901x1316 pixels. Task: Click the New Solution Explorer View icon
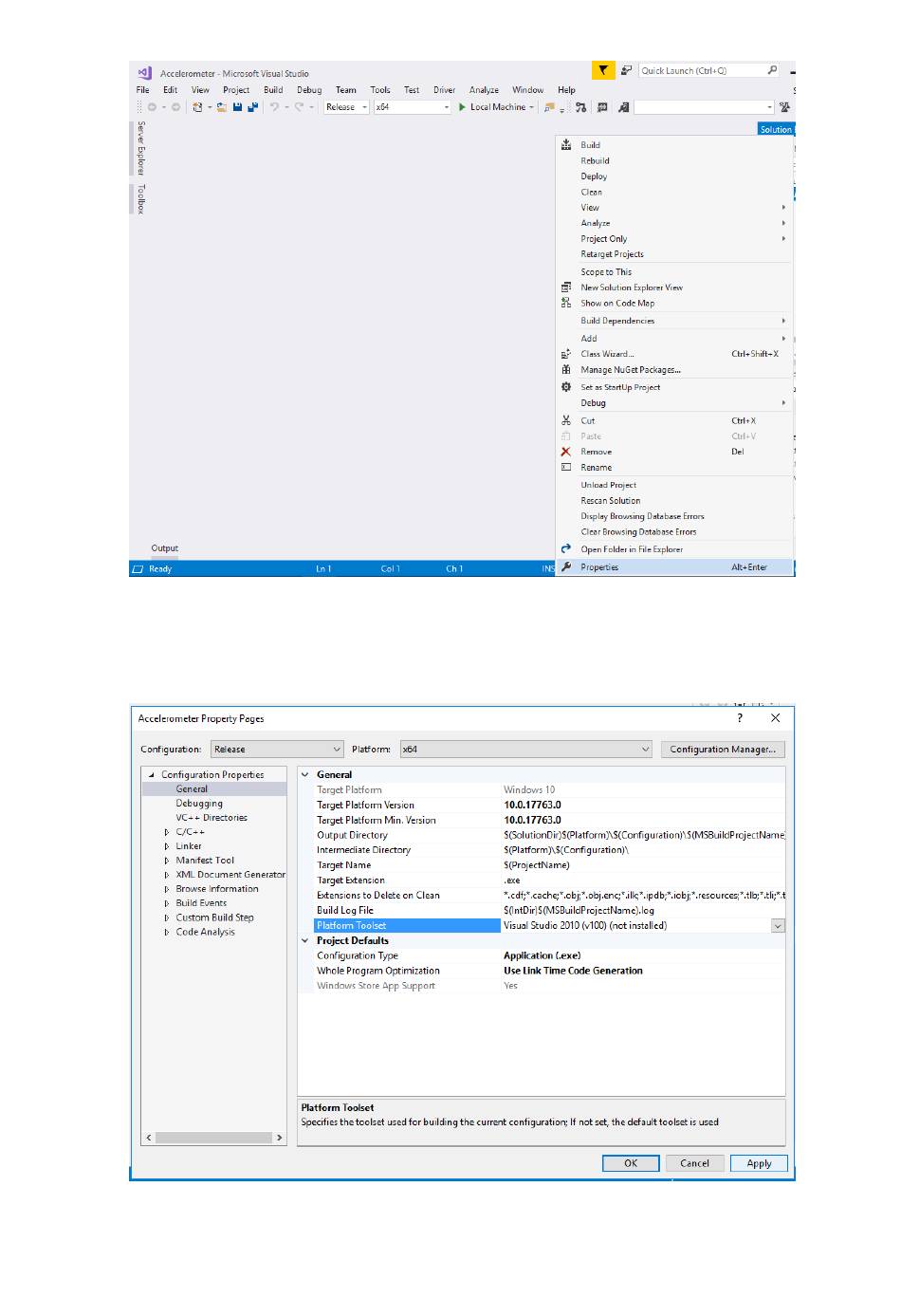566,287
